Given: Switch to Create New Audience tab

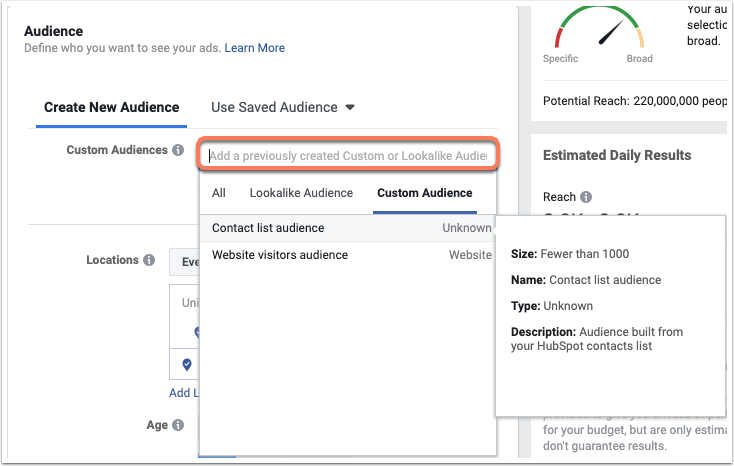Looking at the screenshot, I should tap(111, 107).
